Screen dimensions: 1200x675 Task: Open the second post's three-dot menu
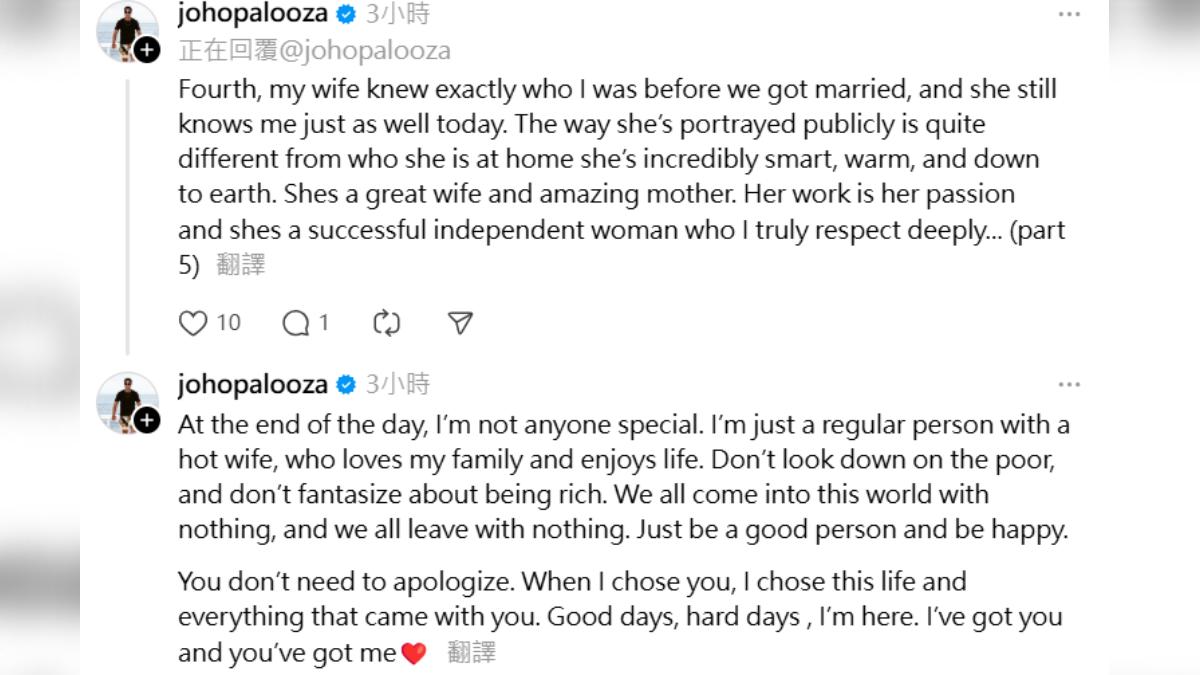[x=1069, y=385]
